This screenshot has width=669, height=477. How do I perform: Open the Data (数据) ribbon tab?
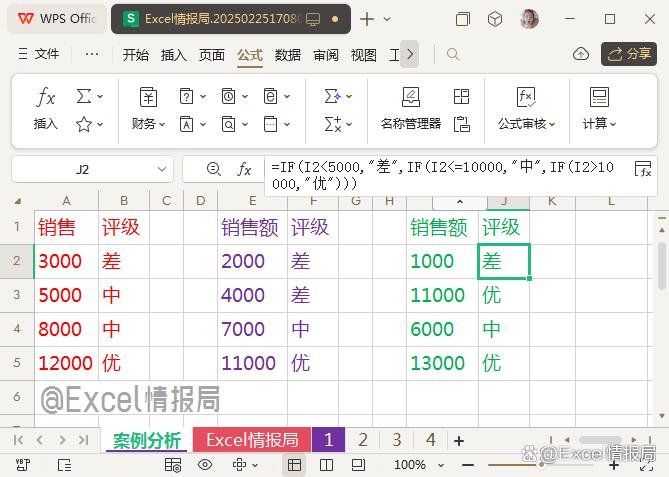click(288, 55)
